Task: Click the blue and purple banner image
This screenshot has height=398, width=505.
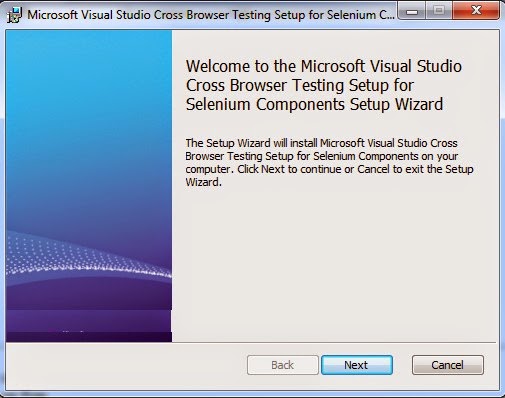Action: tap(89, 186)
